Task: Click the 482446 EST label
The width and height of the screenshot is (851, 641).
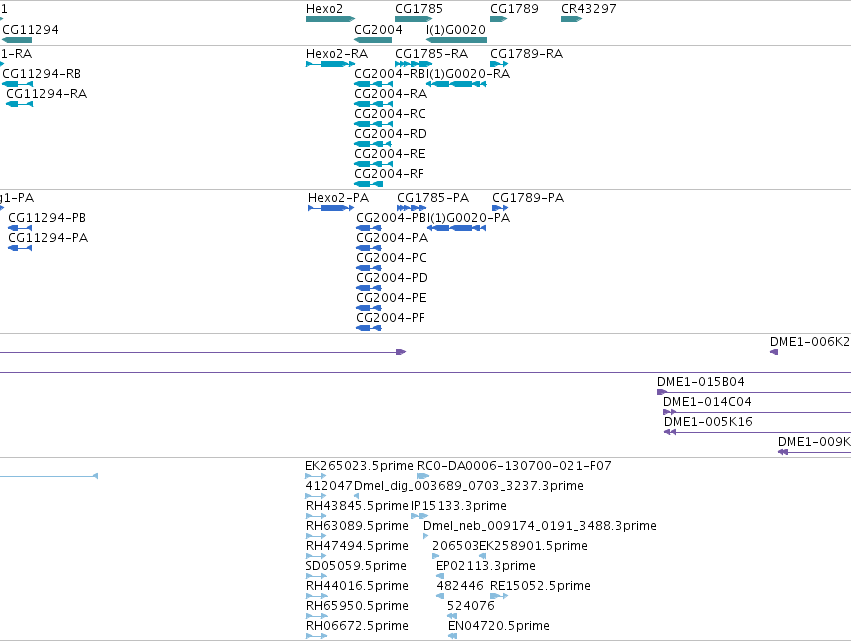Action: coord(460,586)
